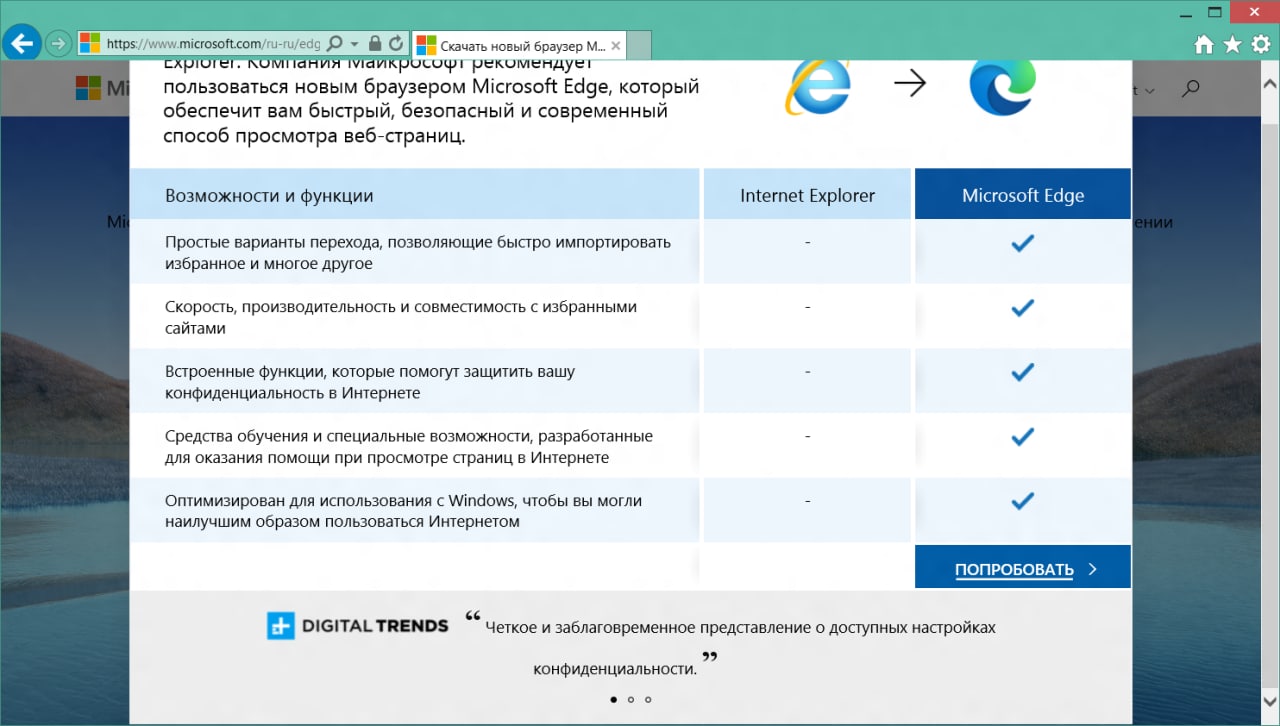This screenshot has height=726, width=1280.
Task: Open a new blank tab
Action: [641, 45]
